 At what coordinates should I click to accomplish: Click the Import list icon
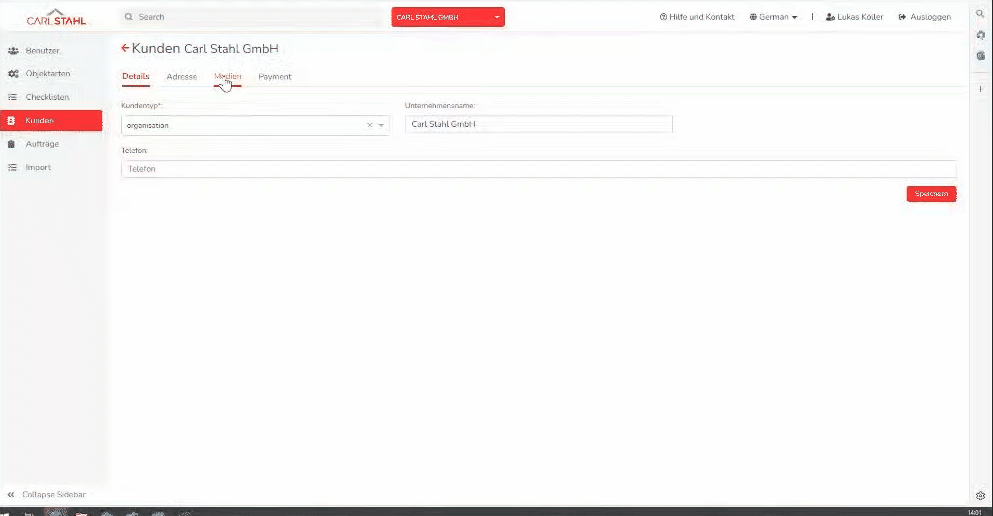(13, 167)
